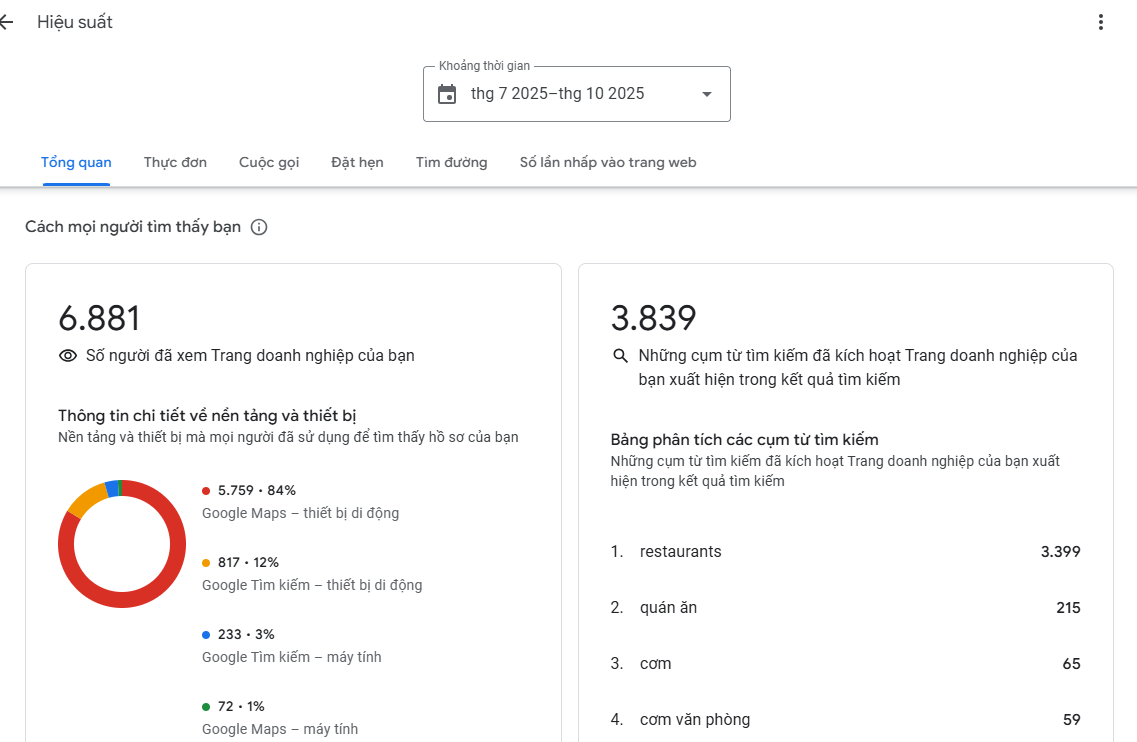This screenshot has width=1137, height=742.
Task: Click the orange Google Tìm kiếm mobile dot
Action: click(x=206, y=563)
